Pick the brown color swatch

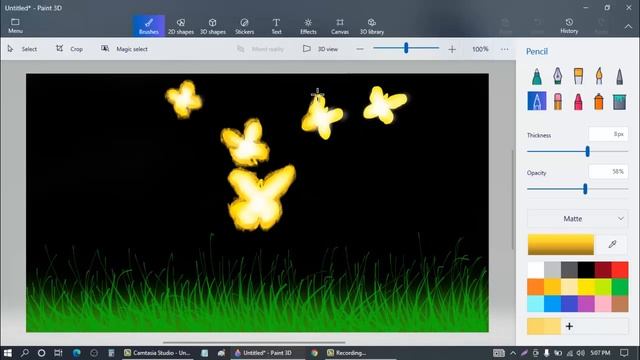(x=620, y=304)
